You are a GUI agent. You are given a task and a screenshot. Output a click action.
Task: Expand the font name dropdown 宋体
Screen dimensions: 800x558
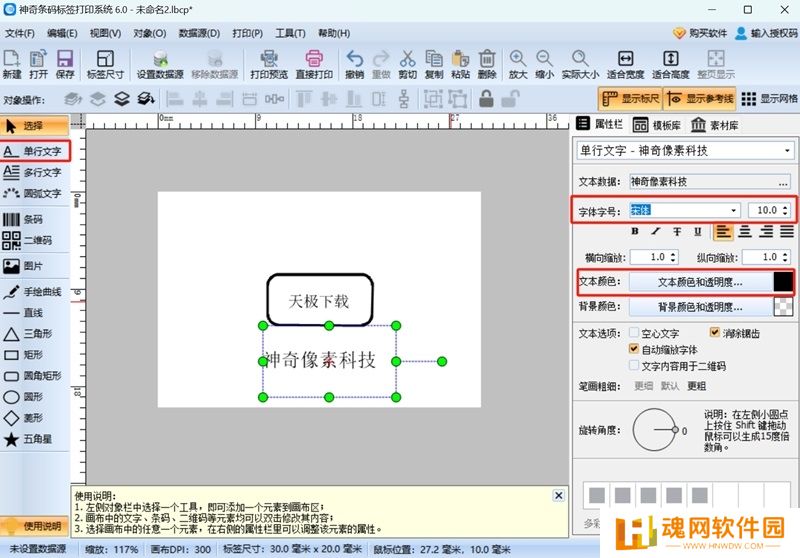coord(733,210)
